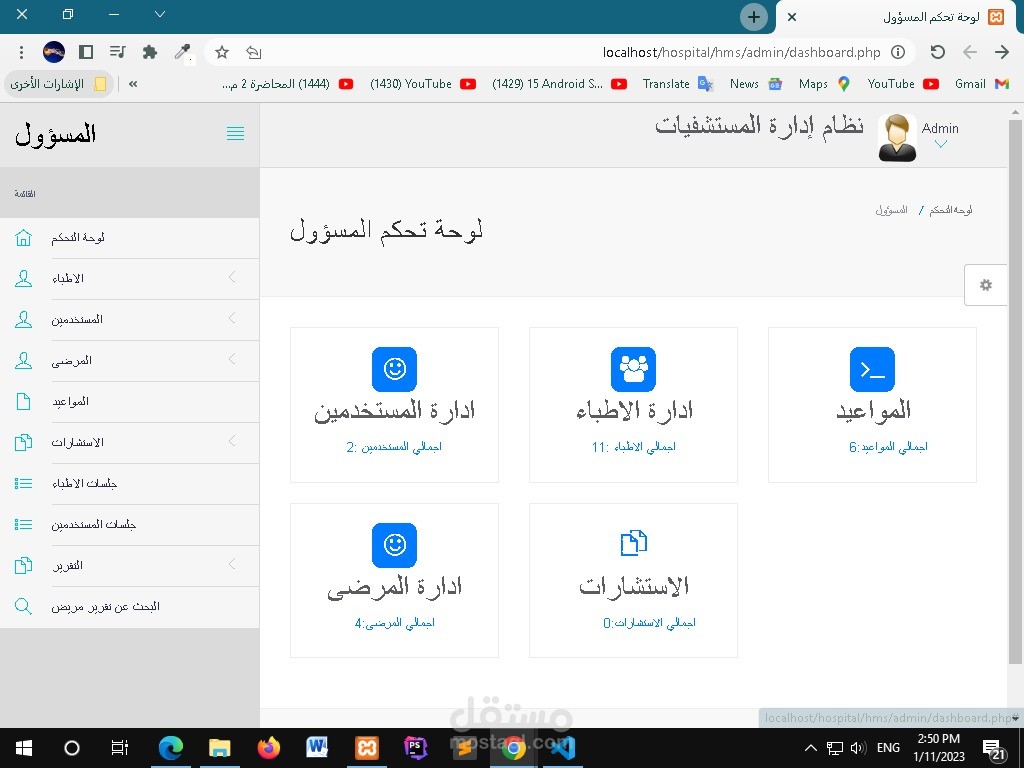Open the settings gear panel button
The height and width of the screenshot is (768, 1024).
(x=986, y=285)
